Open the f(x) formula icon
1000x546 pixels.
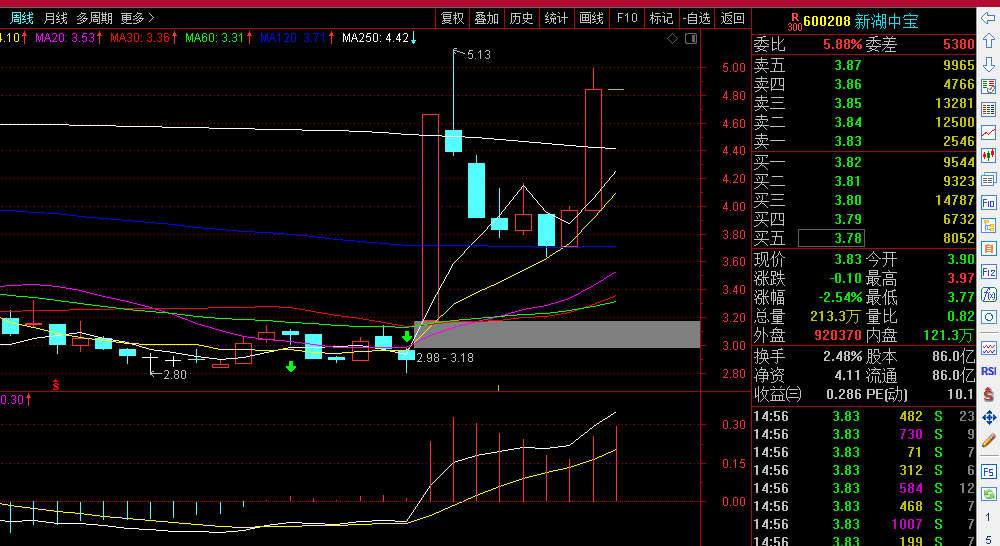point(988,294)
